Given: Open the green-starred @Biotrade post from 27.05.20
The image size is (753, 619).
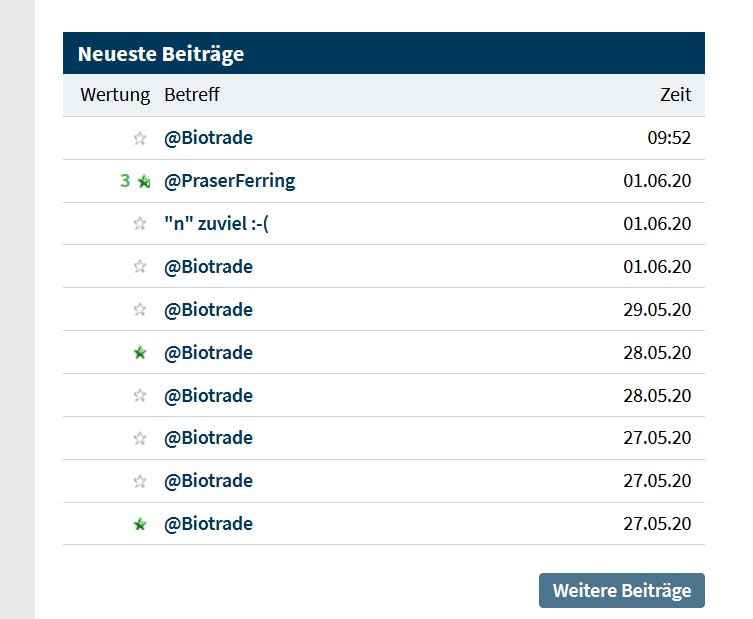Looking at the screenshot, I should point(208,524).
